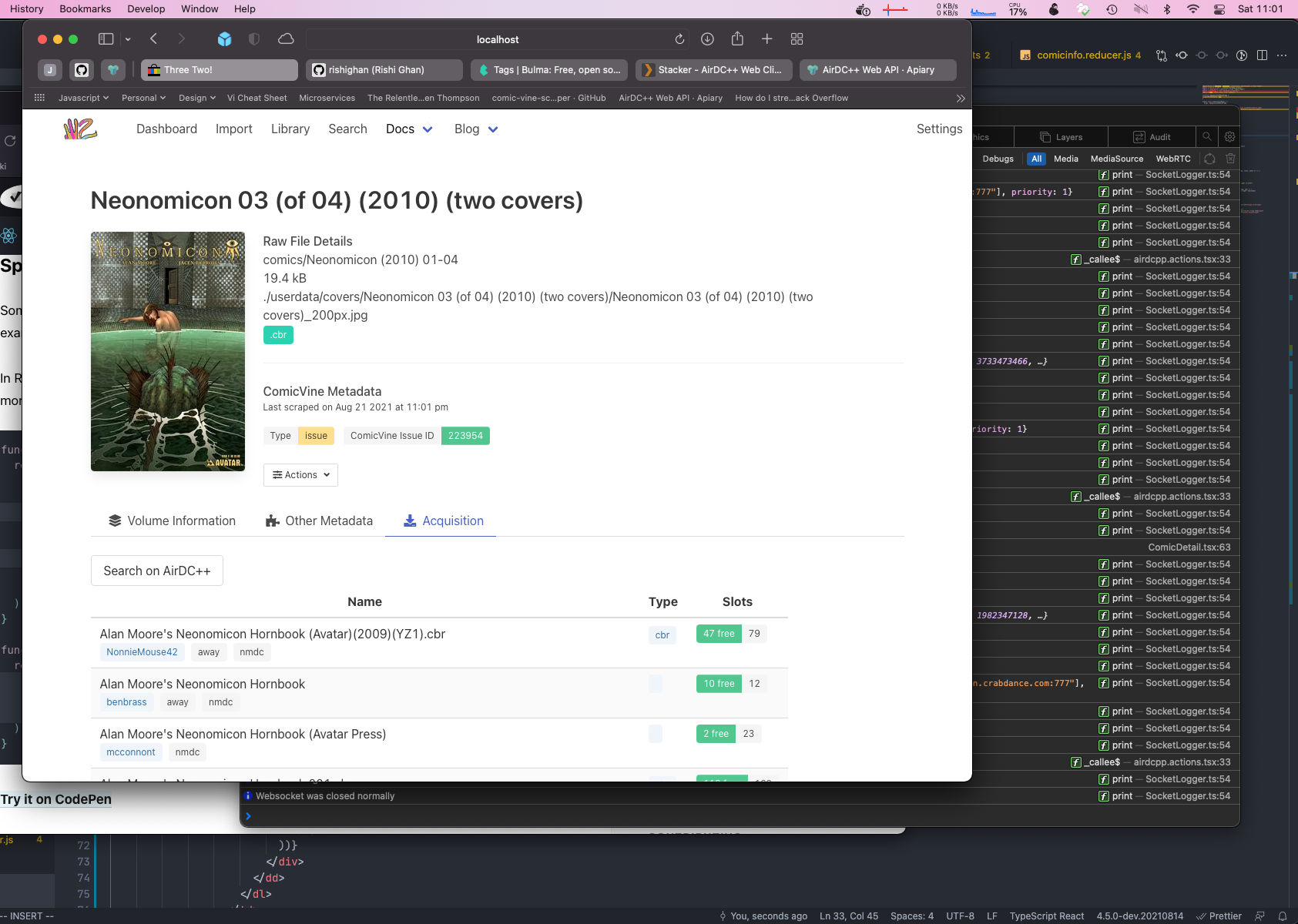The image size is (1298, 924).
Task: Click the inspector search magnifier icon
Action: tap(1207, 137)
